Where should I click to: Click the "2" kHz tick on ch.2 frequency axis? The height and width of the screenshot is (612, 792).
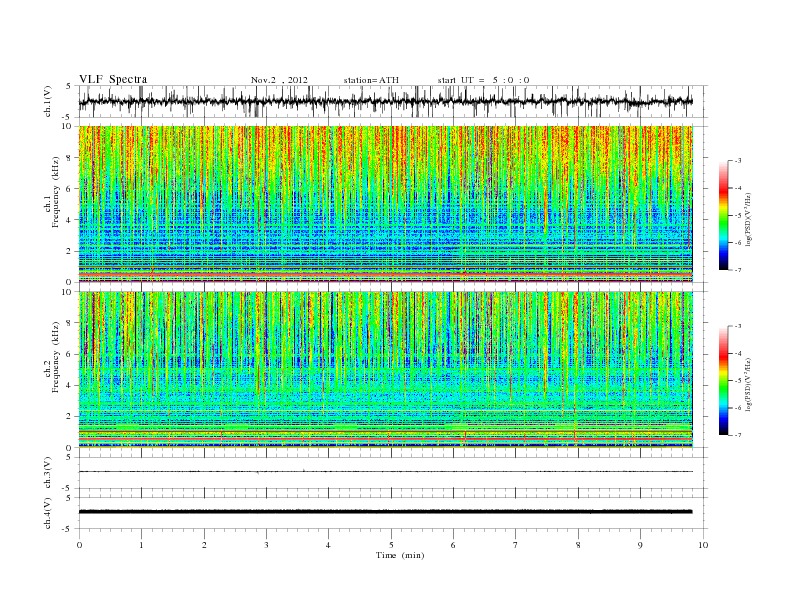click(69, 417)
